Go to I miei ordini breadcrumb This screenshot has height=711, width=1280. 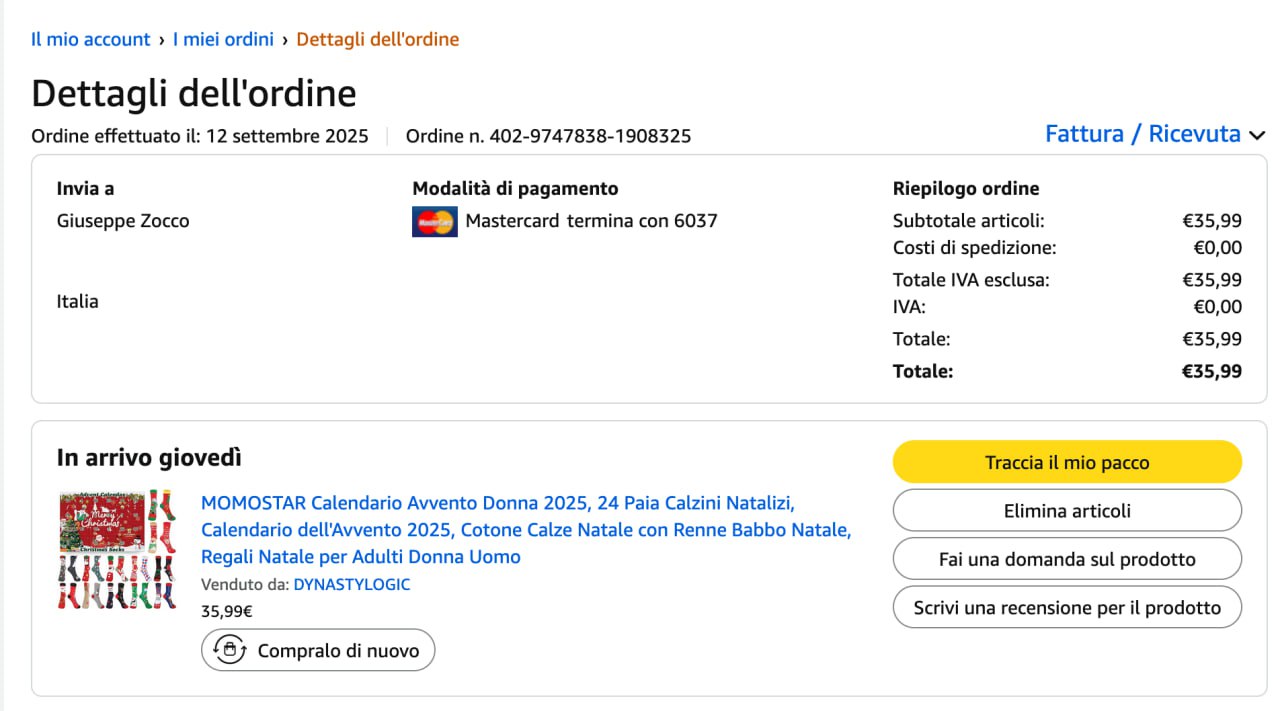(x=223, y=40)
